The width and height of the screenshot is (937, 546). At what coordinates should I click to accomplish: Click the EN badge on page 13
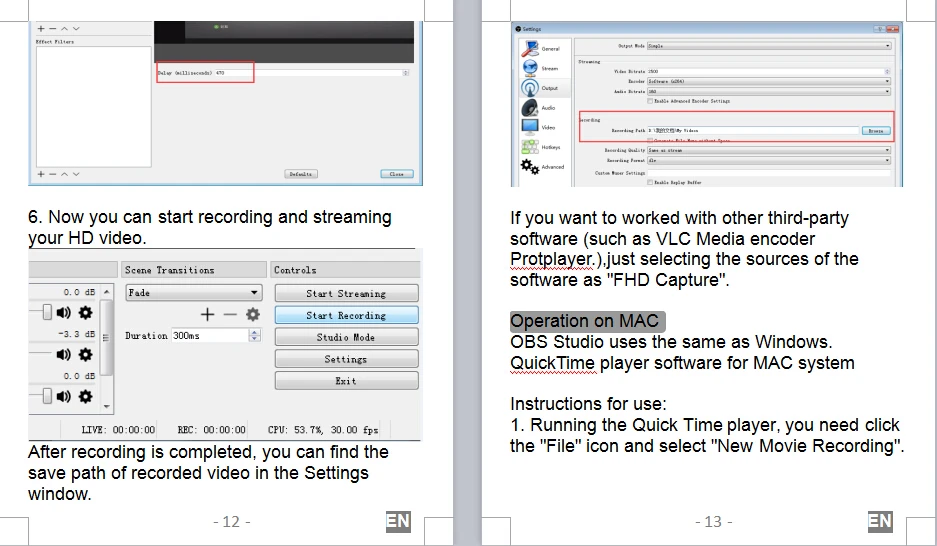tap(880, 522)
